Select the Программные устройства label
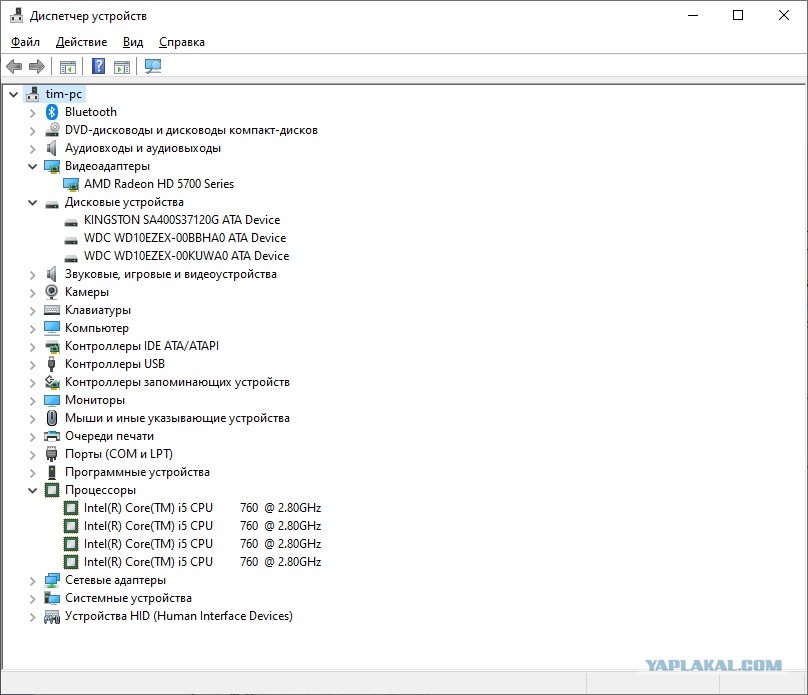Viewport: 808px width, 695px height. pyautogui.click(x=137, y=472)
